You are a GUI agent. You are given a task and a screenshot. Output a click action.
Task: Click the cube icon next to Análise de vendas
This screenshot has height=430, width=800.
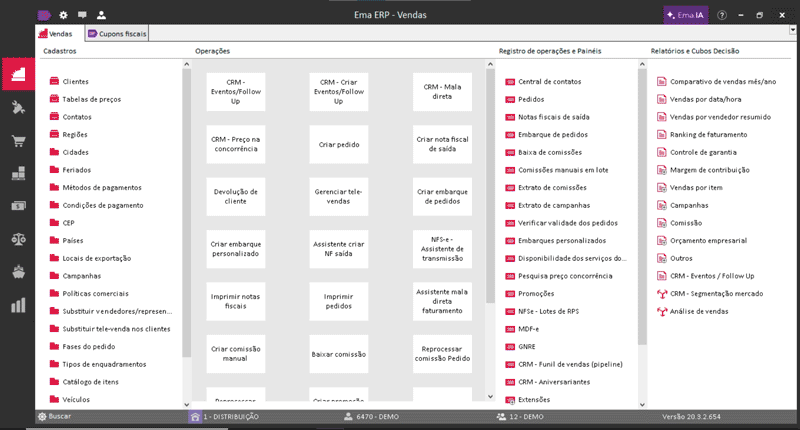(x=662, y=311)
